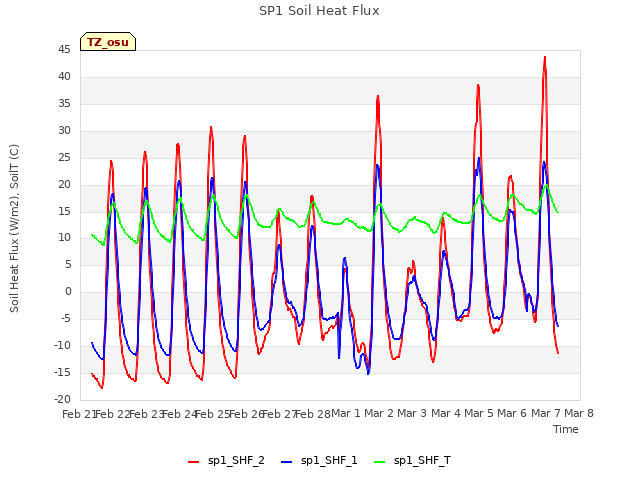Click the blue dip near Mar 1 at -15
Screen dimensions: 640x480
368,373
